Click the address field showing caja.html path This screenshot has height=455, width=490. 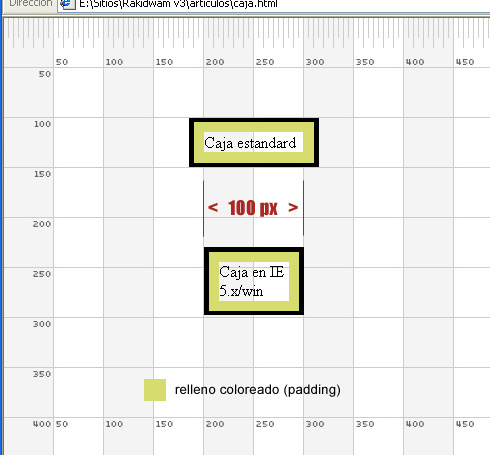(273, 5)
